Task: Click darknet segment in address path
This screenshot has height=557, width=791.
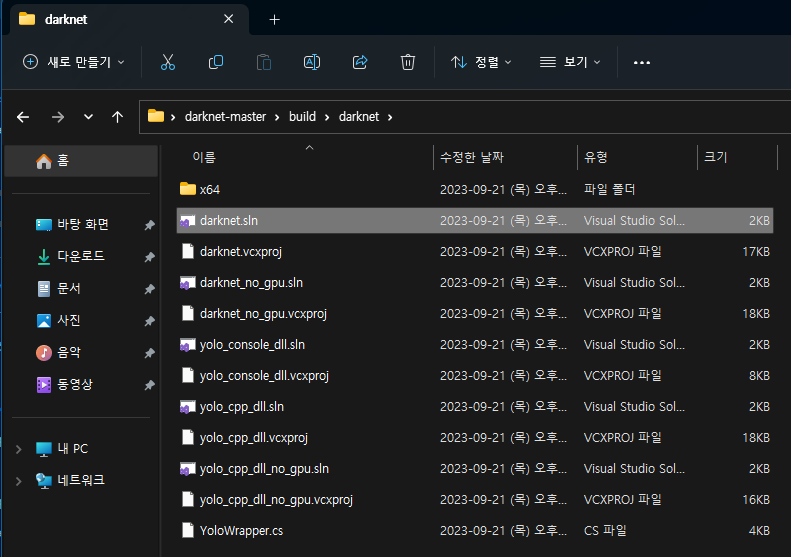Action: (x=359, y=117)
